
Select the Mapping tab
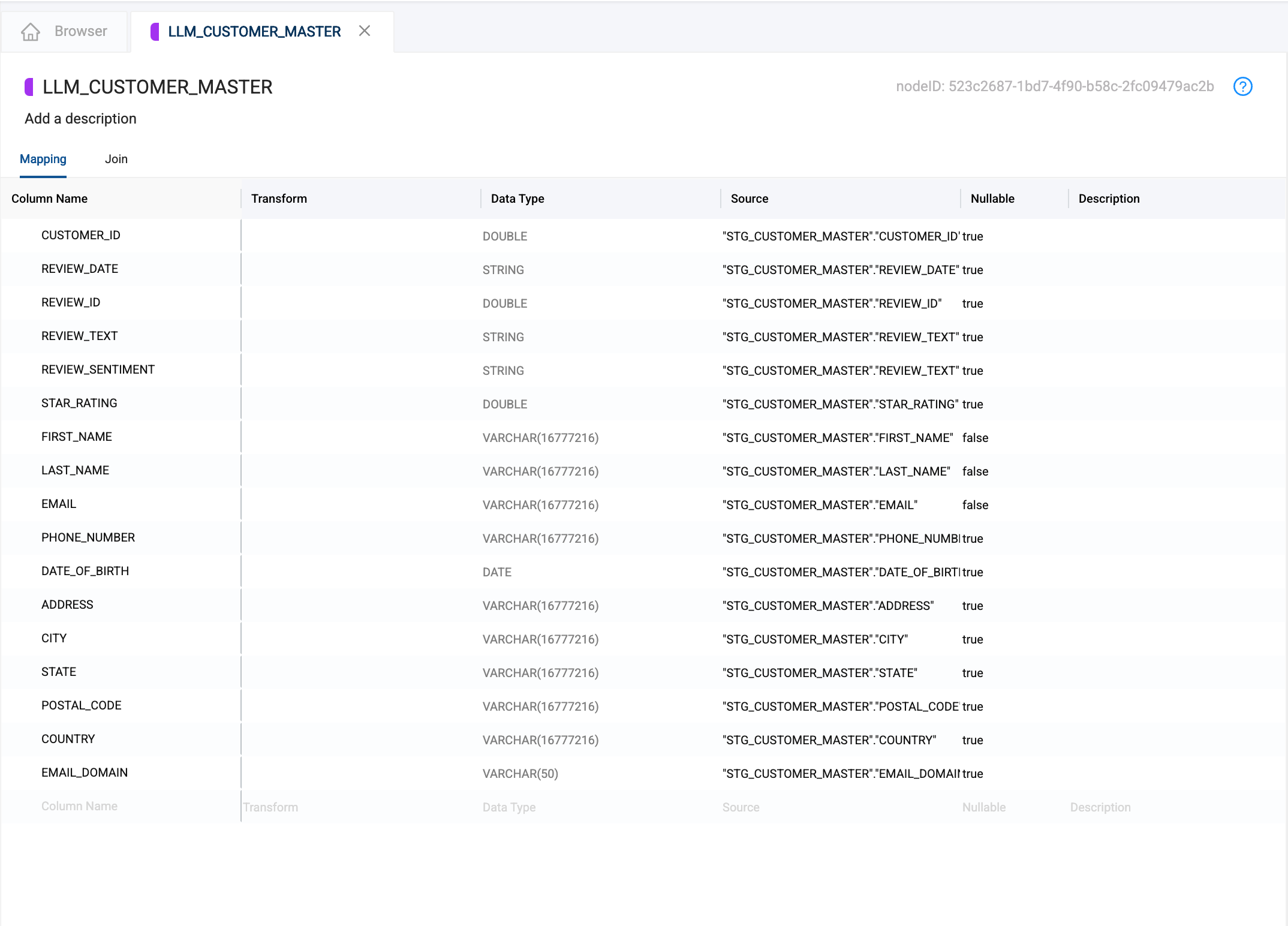43,159
